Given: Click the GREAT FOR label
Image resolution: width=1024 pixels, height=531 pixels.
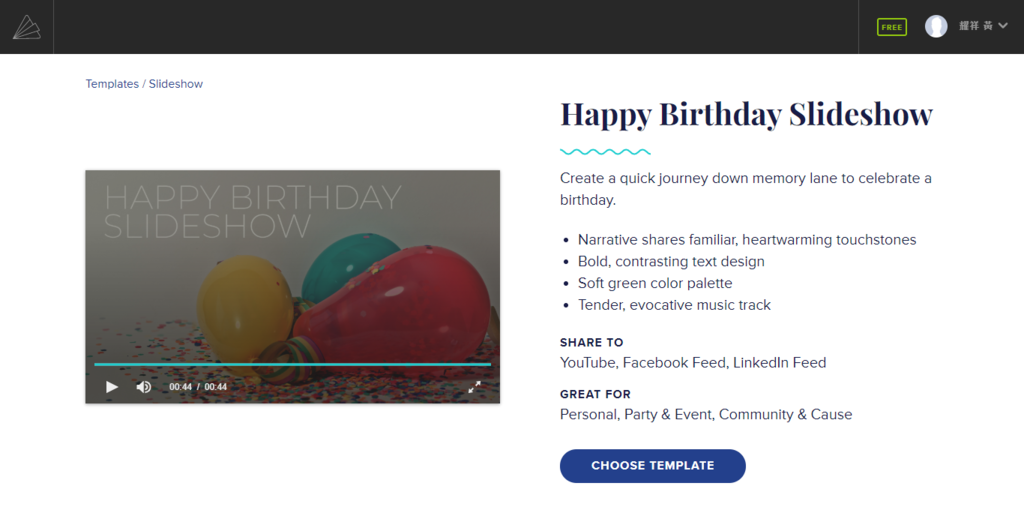Looking at the screenshot, I should (595, 394).
